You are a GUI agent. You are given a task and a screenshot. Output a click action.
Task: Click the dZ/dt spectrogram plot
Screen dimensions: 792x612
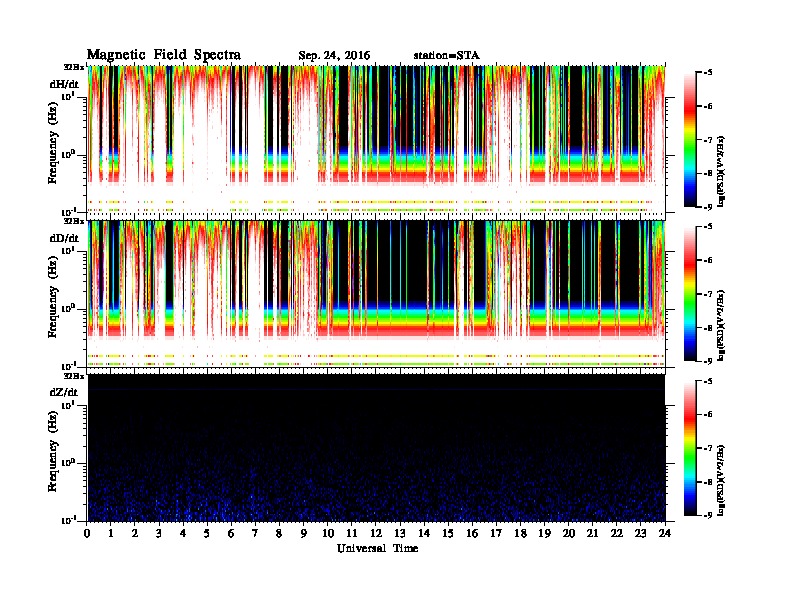click(376, 448)
